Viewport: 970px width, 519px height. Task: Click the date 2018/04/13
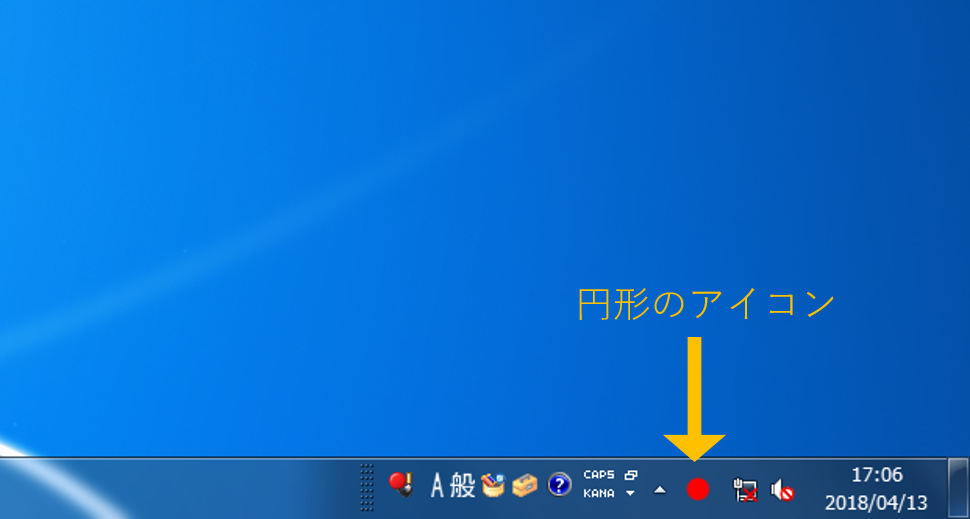coord(877,502)
